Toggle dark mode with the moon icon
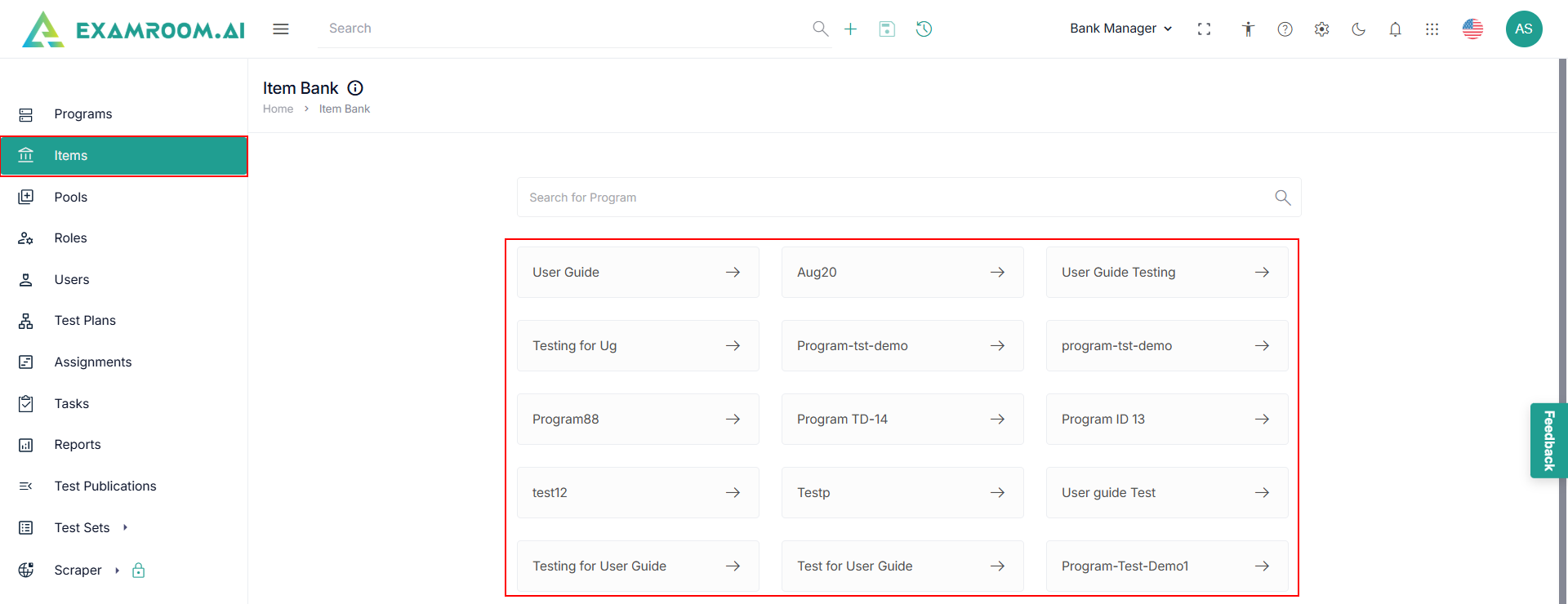Viewport: 1568px width, 604px height. click(x=1358, y=29)
